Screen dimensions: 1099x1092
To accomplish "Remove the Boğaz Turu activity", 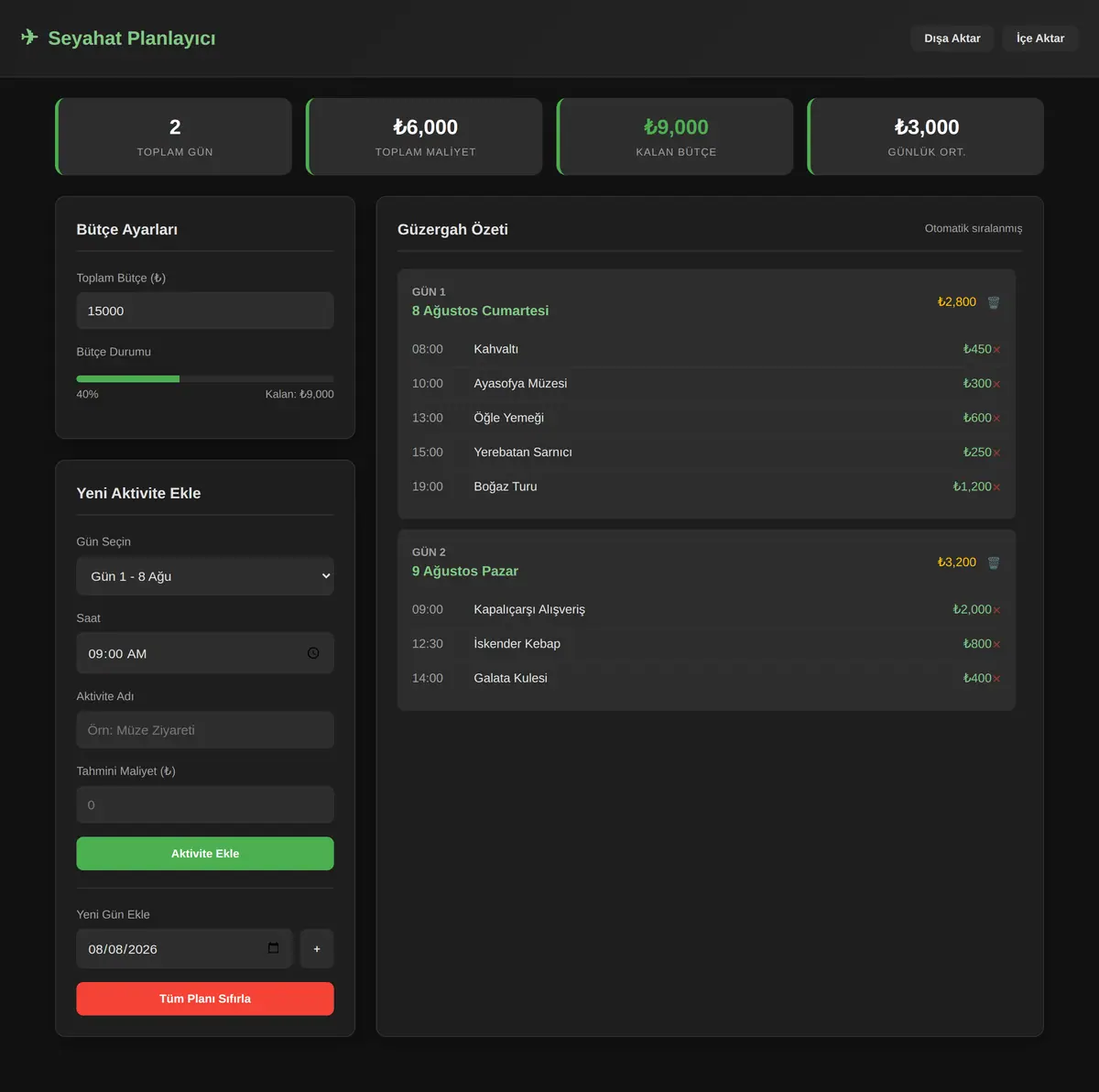I will [x=996, y=487].
